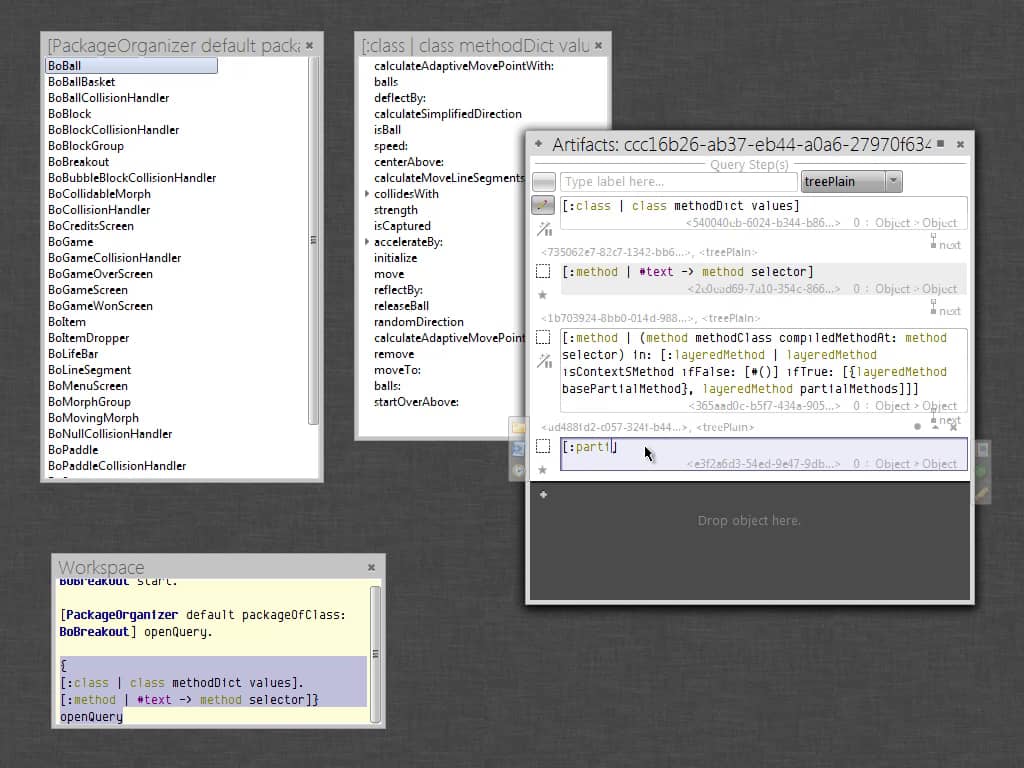The height and width of the screenshot is (768, 1024).
Task: Click the Workspace scrollbar
Action: (375, 654)
